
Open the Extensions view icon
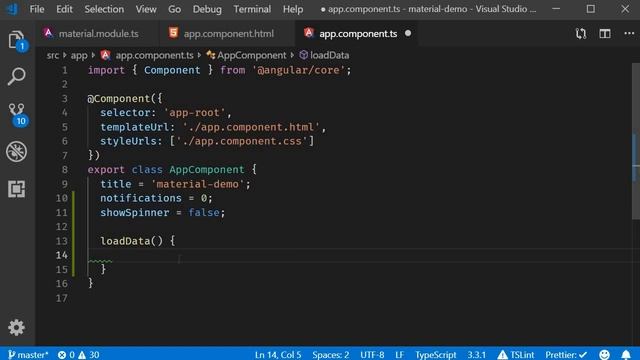click(x=16, y=189)
